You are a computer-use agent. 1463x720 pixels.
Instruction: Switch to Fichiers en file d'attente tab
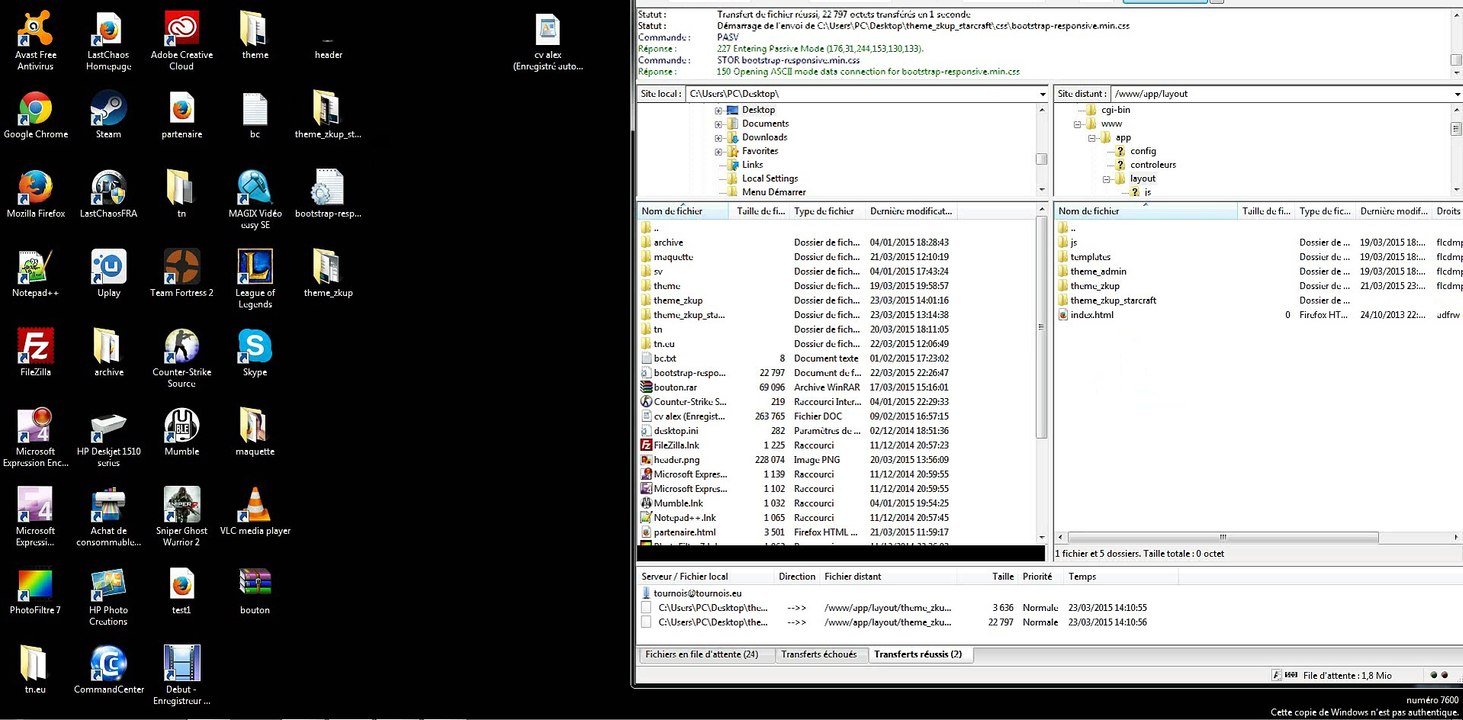pyautogui.click(x=701, y=655)
